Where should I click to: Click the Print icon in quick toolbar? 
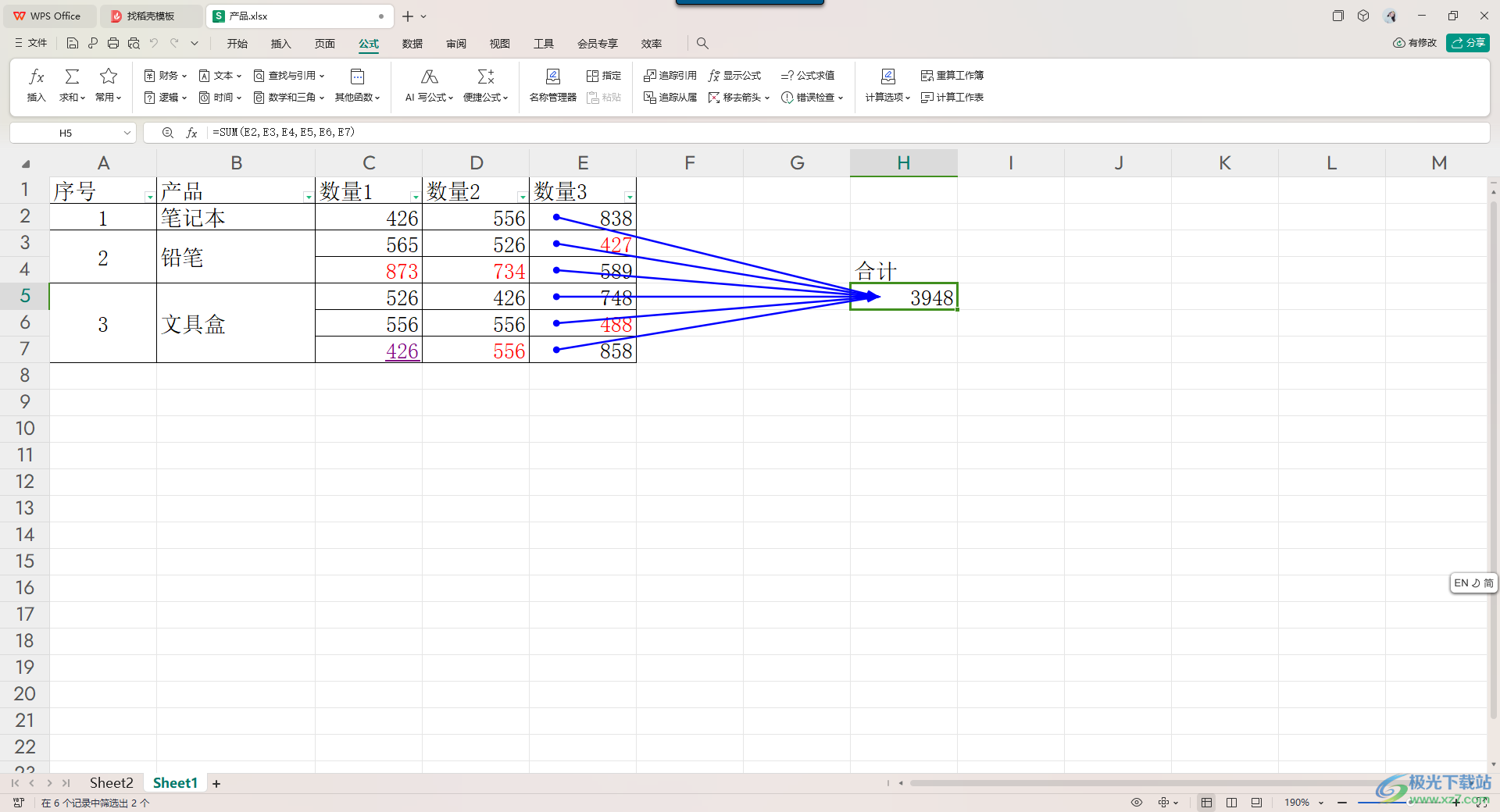click(113, 44)
